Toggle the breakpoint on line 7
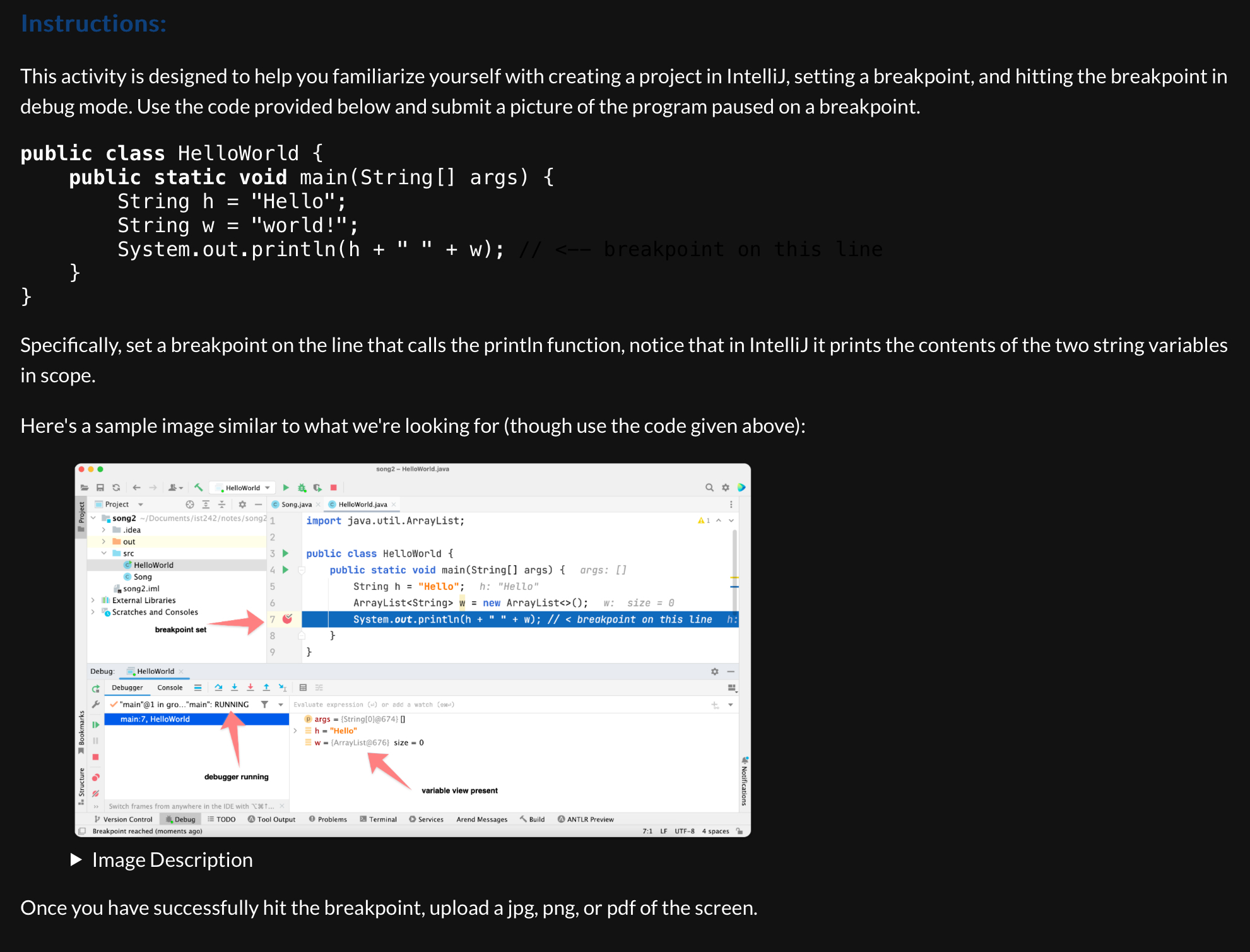This screenshot has height=952, width=1250. pos(287,619)
